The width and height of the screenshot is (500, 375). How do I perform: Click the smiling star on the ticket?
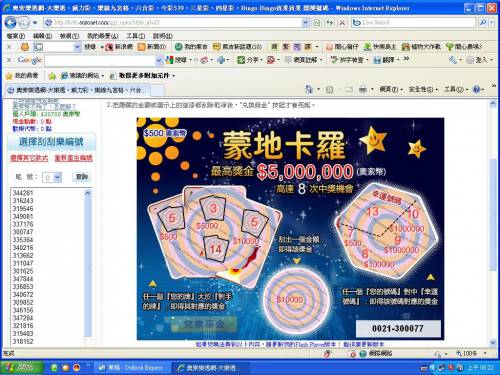373,139
